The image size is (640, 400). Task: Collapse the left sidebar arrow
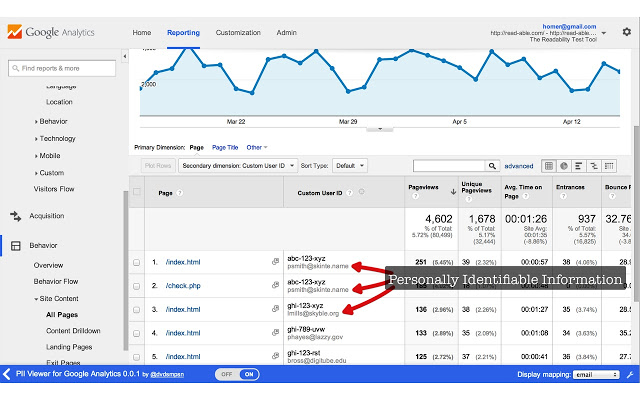click(125, 56)
